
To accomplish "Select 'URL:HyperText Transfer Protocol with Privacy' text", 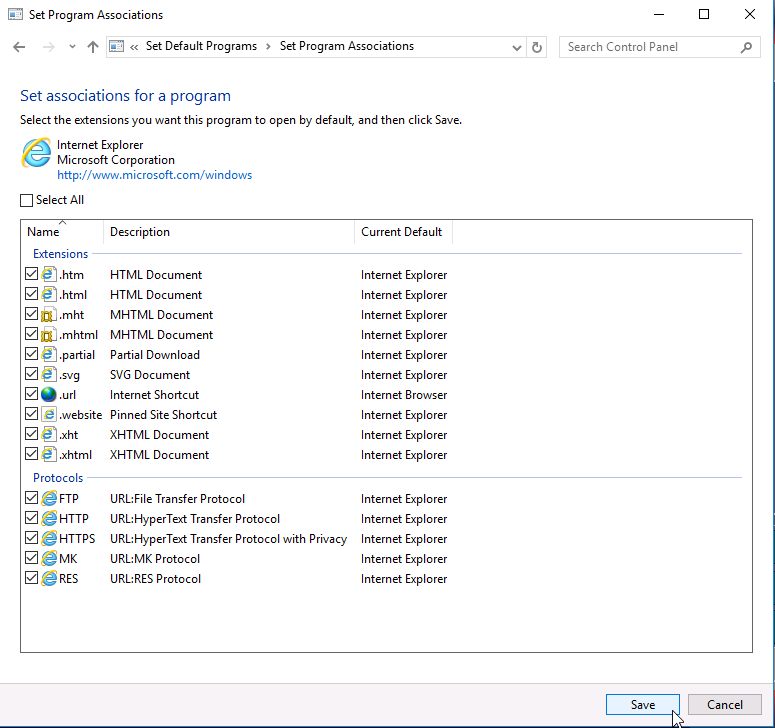I will coord(228,539).
